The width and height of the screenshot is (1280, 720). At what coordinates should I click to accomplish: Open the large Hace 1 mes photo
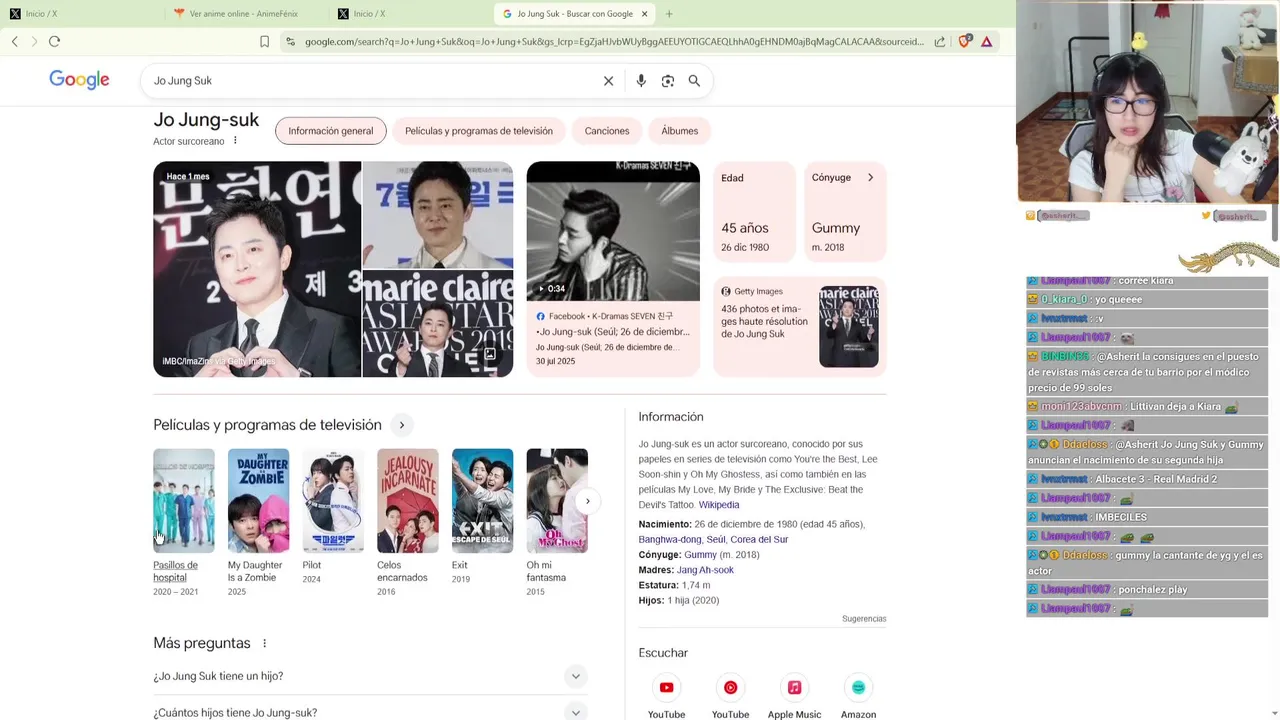point(257,269)
